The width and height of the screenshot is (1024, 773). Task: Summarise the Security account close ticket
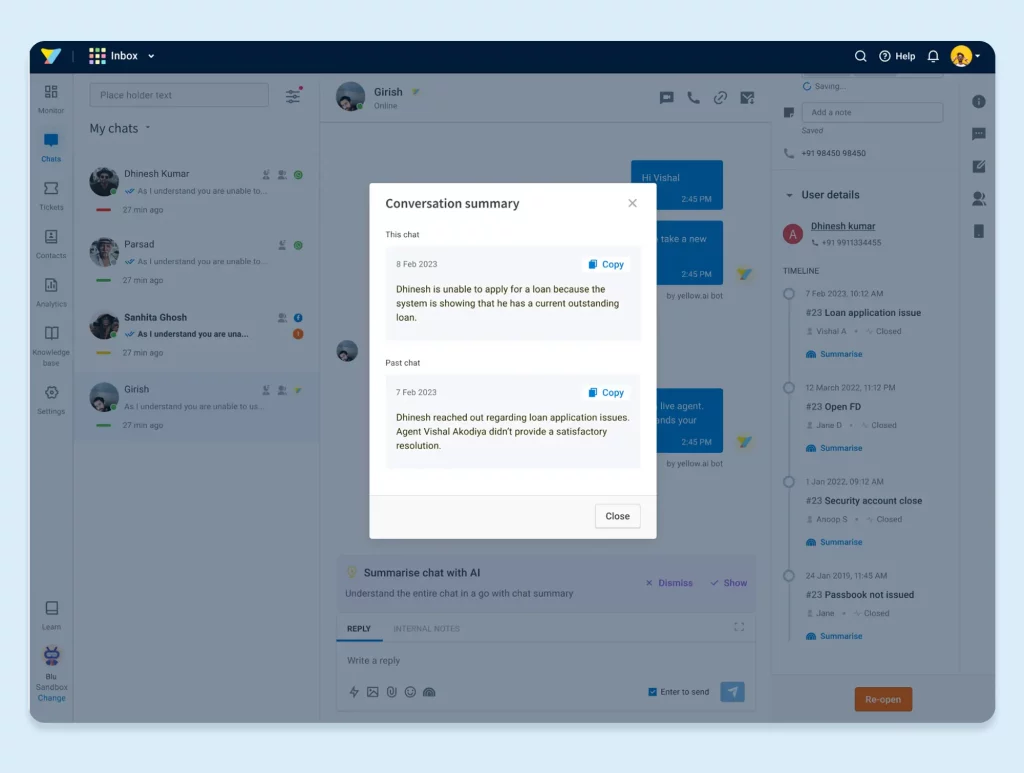tap(835, 542)
